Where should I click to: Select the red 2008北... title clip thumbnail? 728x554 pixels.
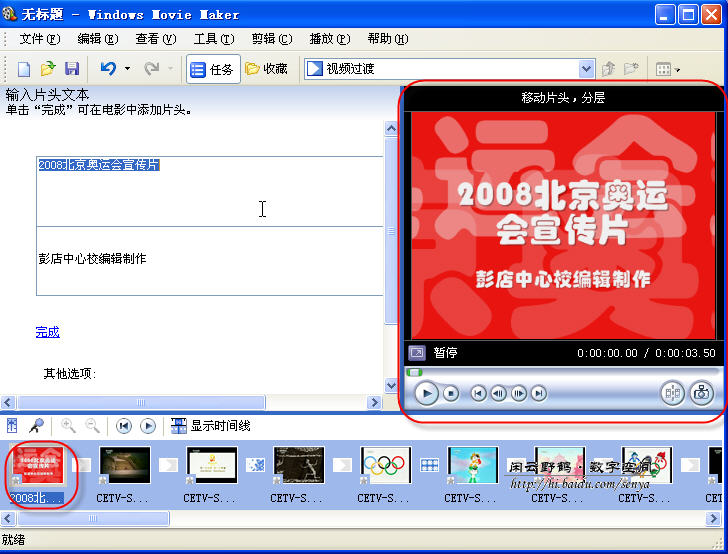(37, 465)
